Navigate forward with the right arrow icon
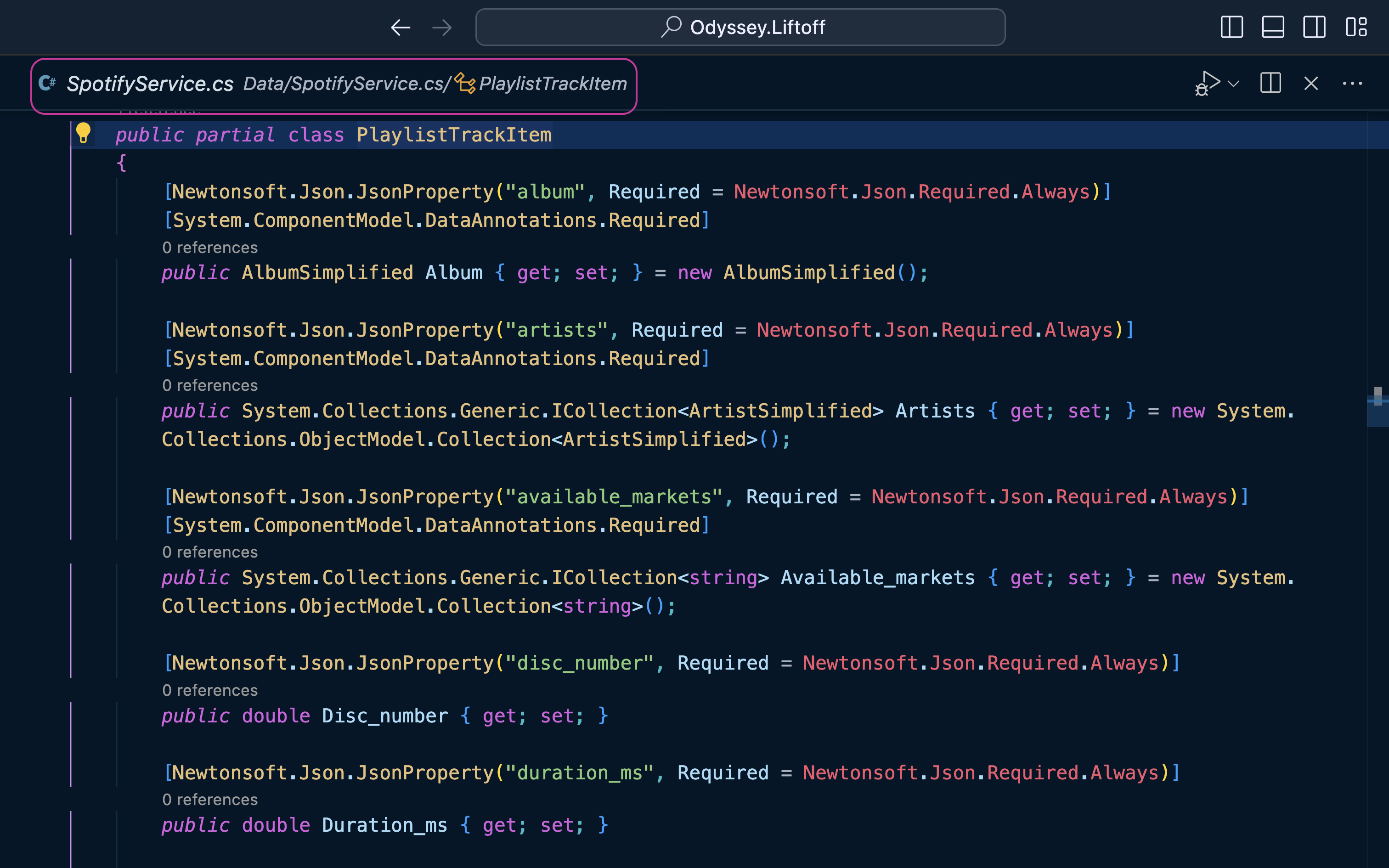The image size is (1389, 868). pyautogui.click(x=442, y=27)
